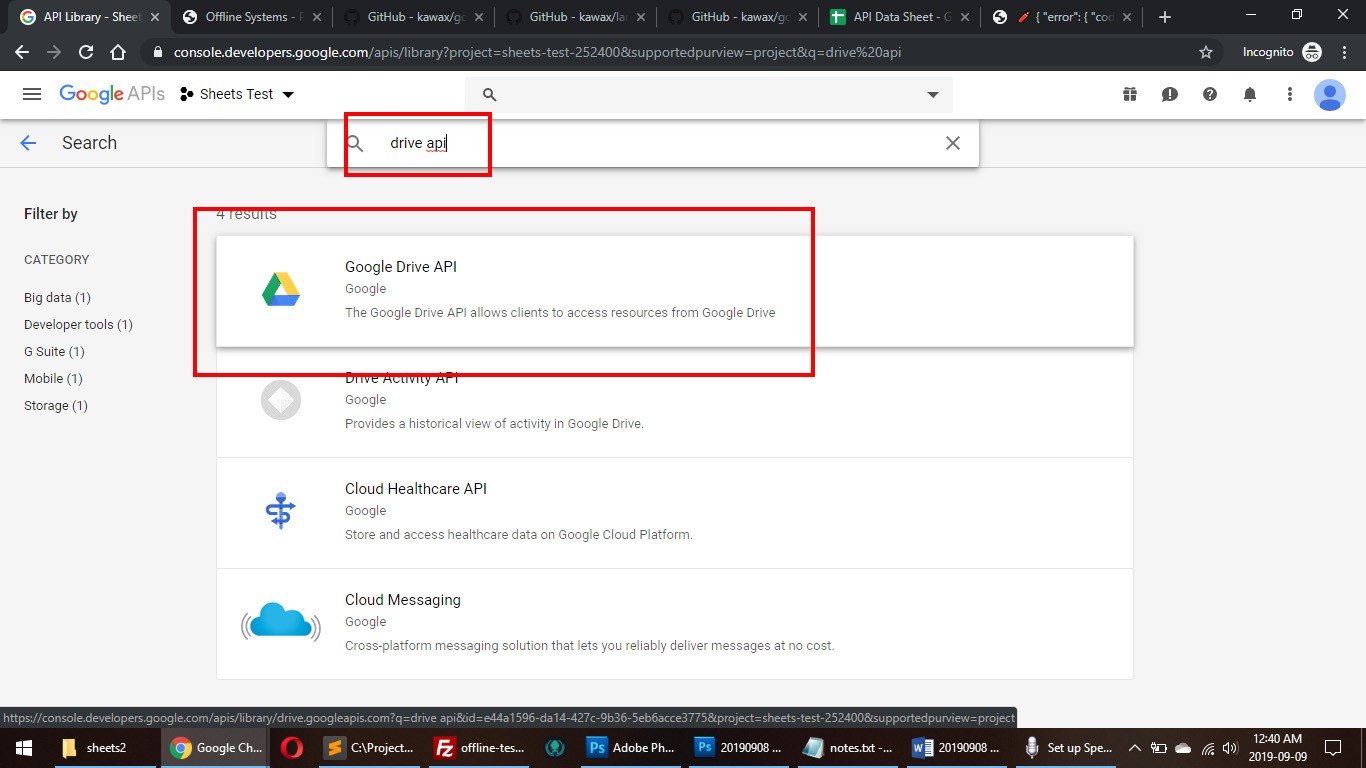
Task: Open the volume control
Action: pyautogui.click(x=1230, y=748)
